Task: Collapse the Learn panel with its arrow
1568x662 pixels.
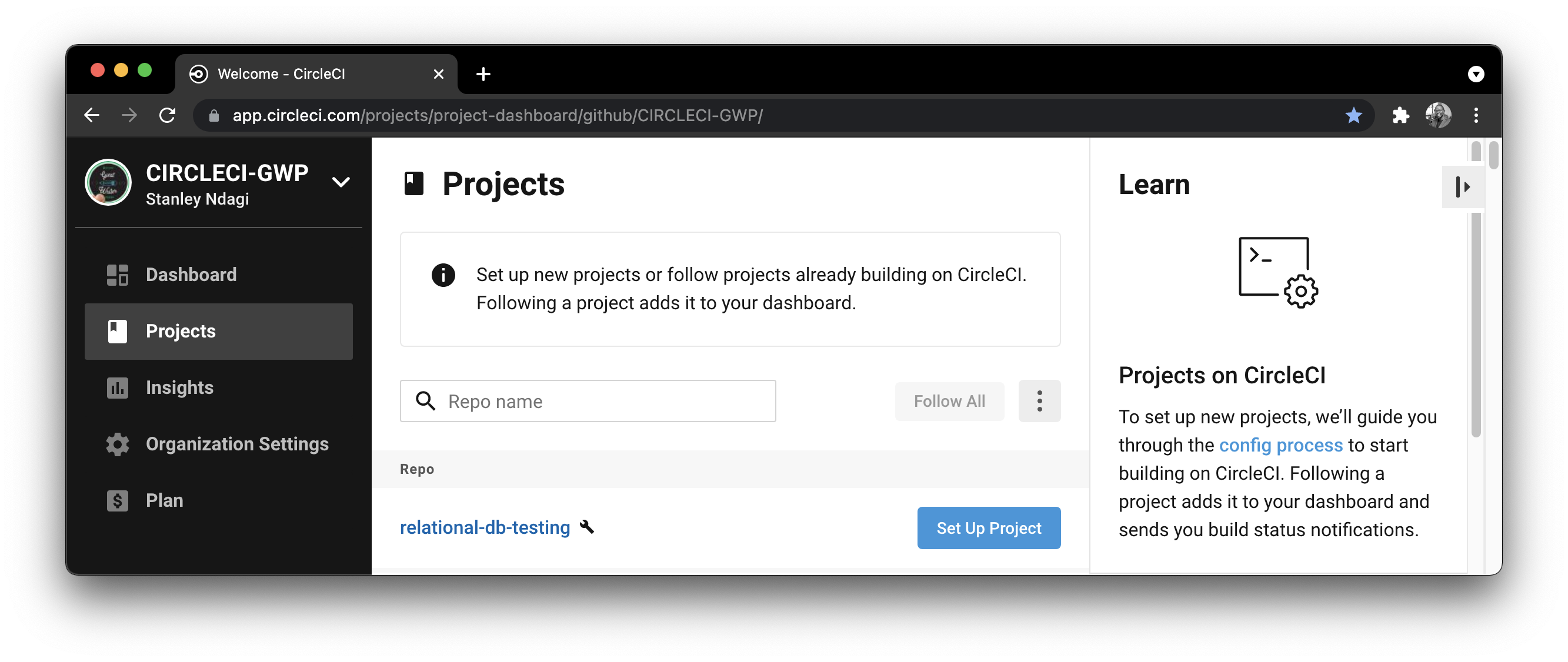Action: click(1463, 187)
